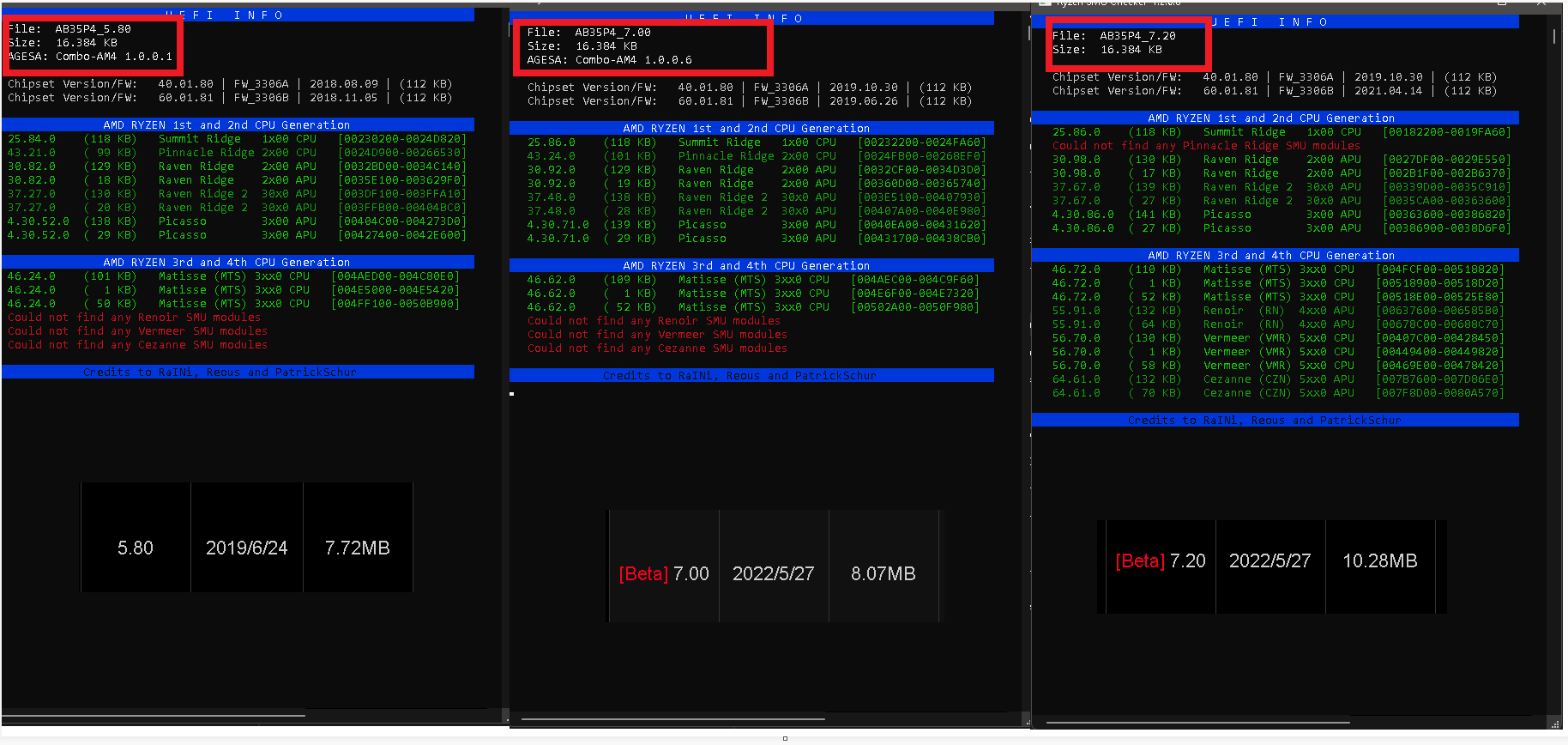The height and width of the screenshot is (745, 1568).
Task: Click 30.82.0 Raven Ridge row sized 129 KB
Action: click(x=237, y=167)
